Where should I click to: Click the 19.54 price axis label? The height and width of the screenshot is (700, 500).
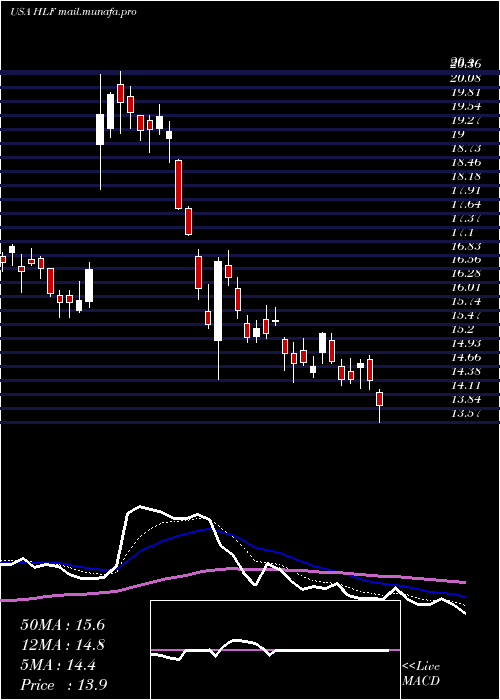[465, 106]
